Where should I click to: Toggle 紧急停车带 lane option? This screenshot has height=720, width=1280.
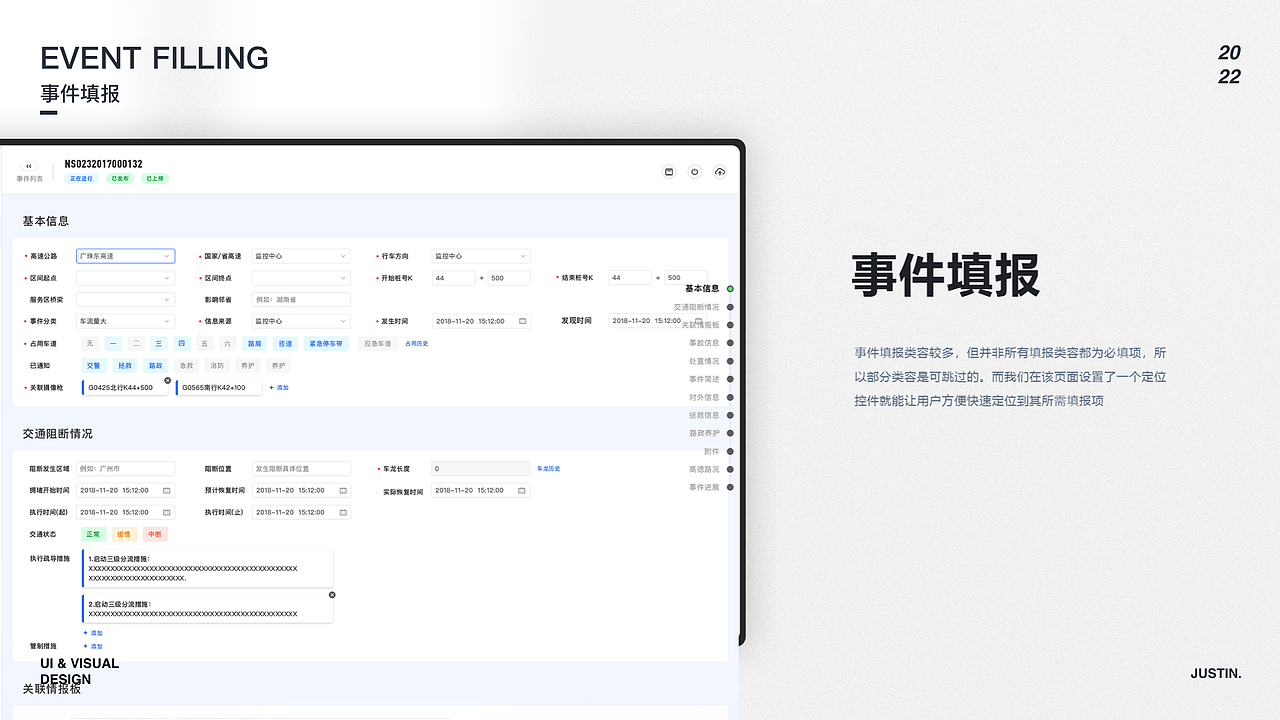326,343
